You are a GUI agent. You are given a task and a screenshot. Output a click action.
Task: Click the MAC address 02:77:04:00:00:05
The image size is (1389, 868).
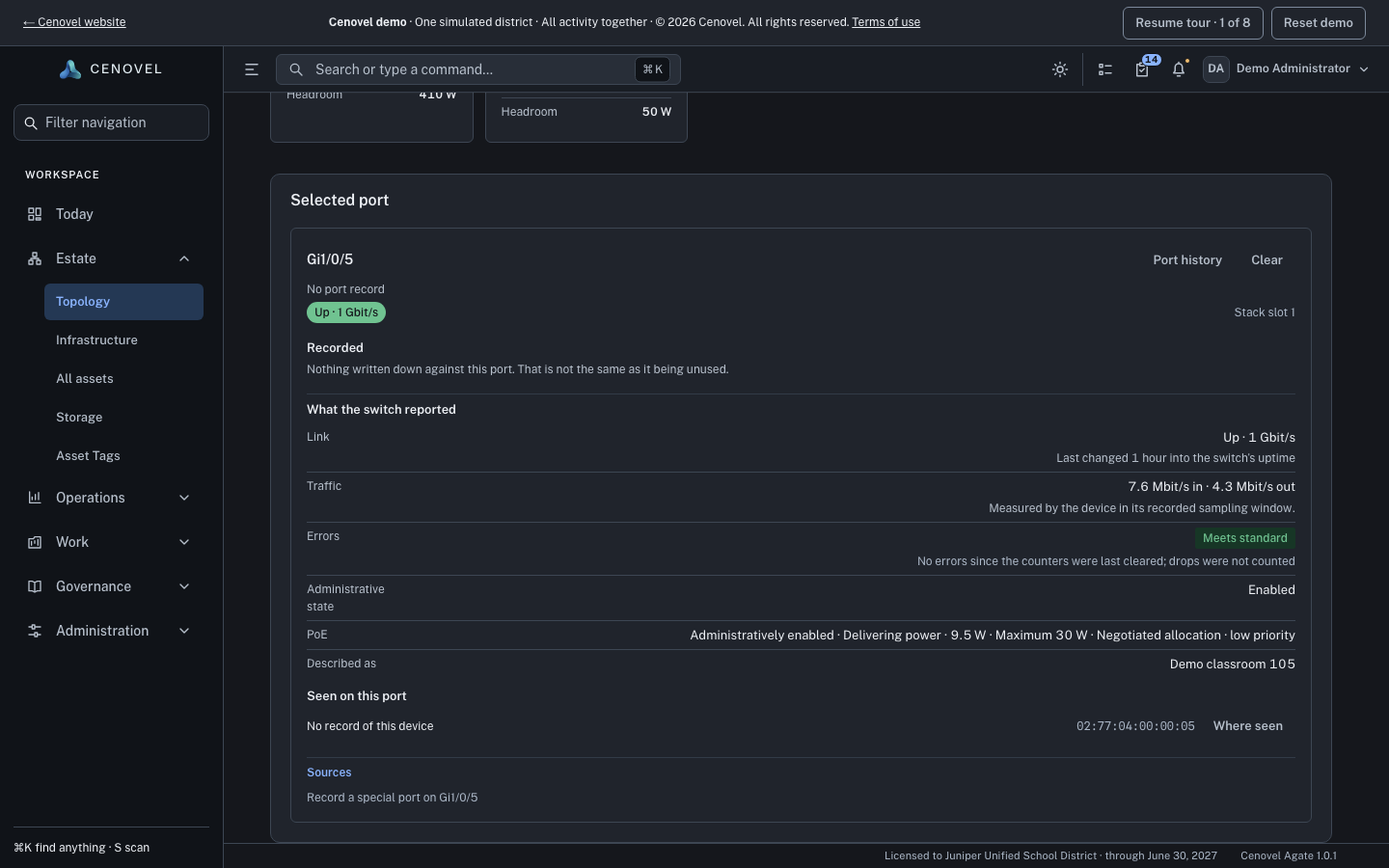click(1135, 726)
